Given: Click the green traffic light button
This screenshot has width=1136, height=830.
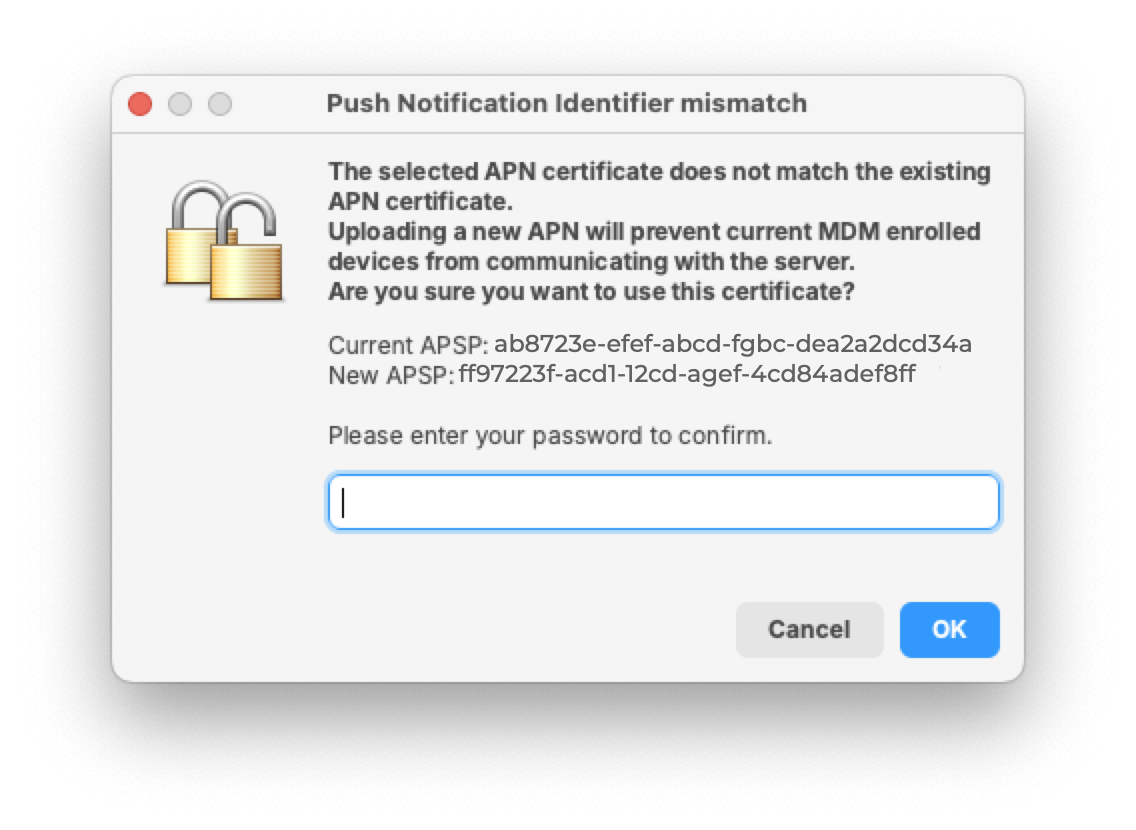Looking at the screenshot, I should (220, 103).
